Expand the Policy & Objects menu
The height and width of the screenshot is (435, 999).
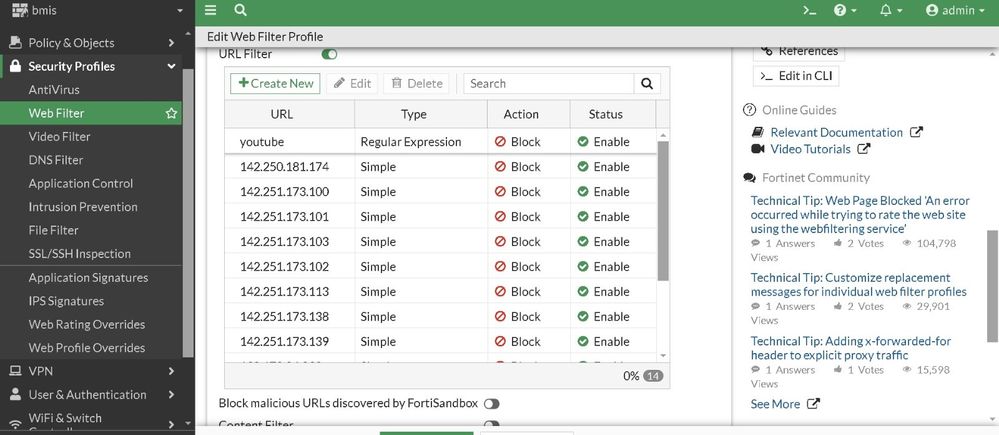[90, 43]
